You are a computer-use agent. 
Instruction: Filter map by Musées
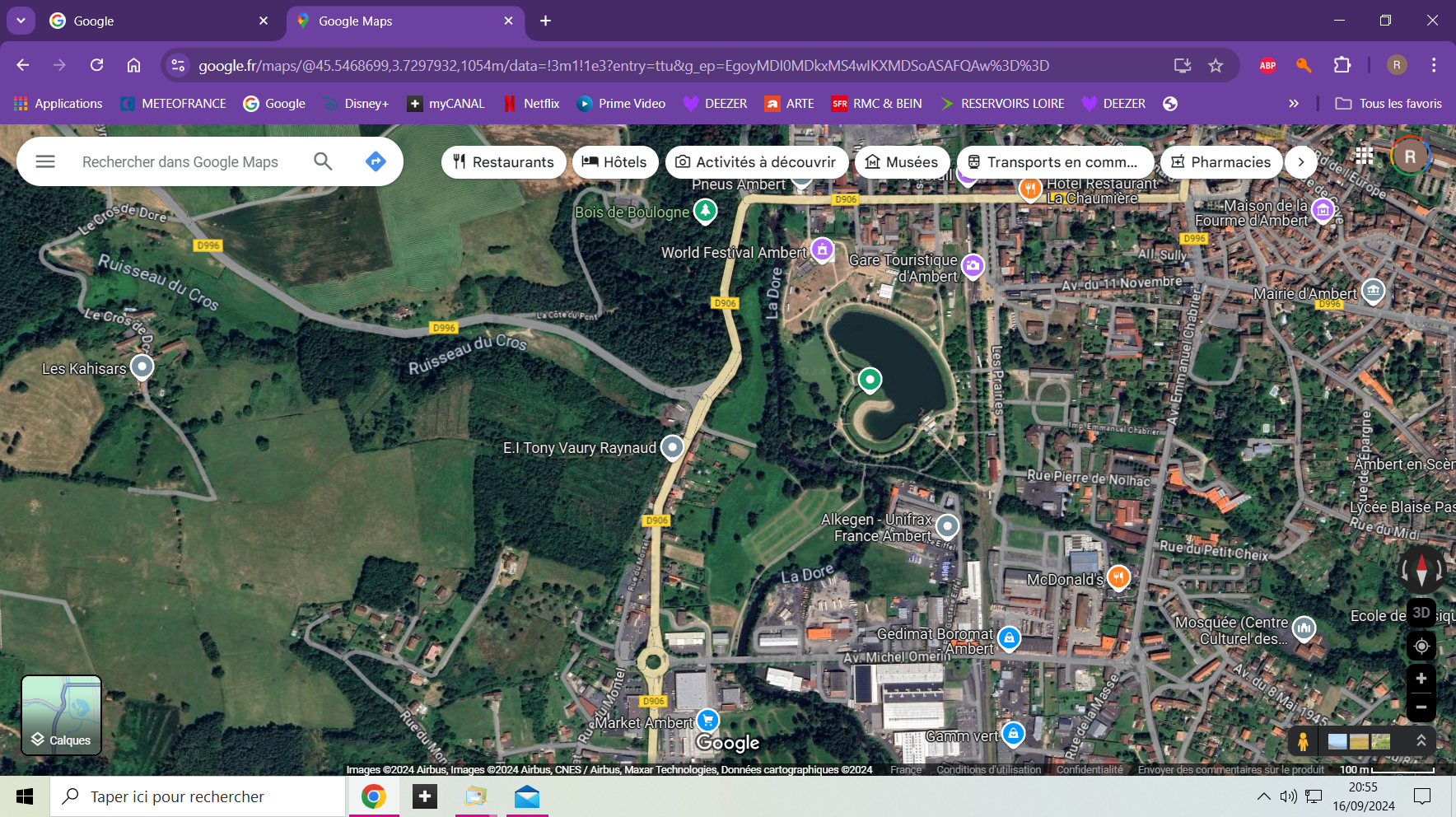(902, 162)
